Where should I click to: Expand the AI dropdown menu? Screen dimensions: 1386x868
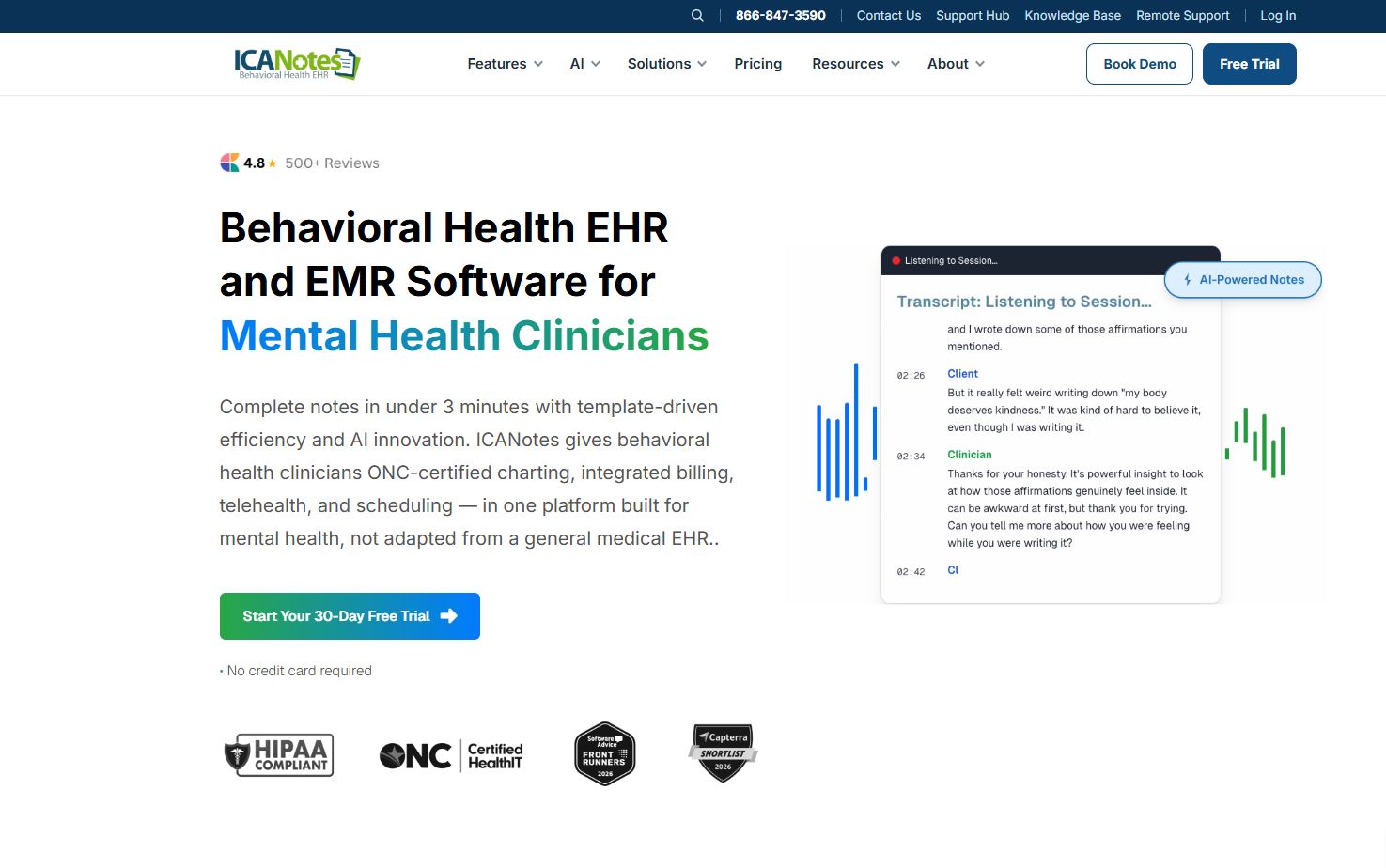[585, 64]
